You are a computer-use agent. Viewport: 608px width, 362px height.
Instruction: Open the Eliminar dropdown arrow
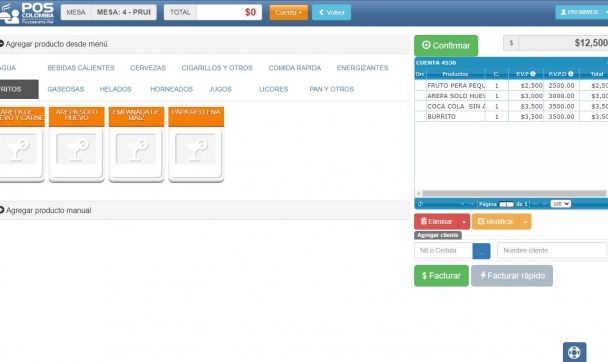point(464,222)
